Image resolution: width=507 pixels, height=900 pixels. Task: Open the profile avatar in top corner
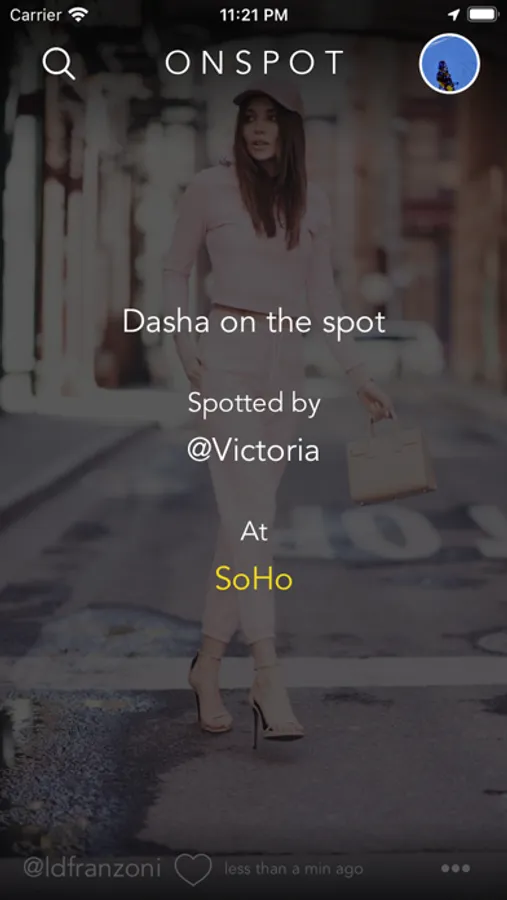[450, 64]
